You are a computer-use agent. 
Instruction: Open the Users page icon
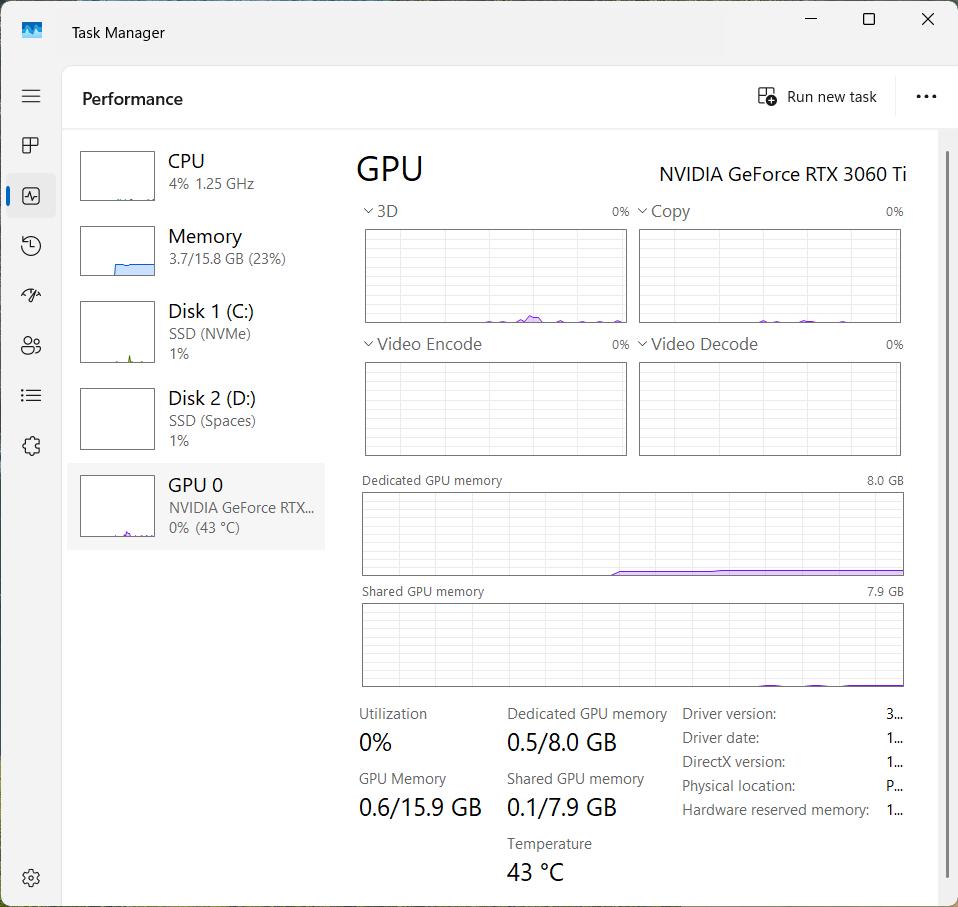click(x=31, y=346)
